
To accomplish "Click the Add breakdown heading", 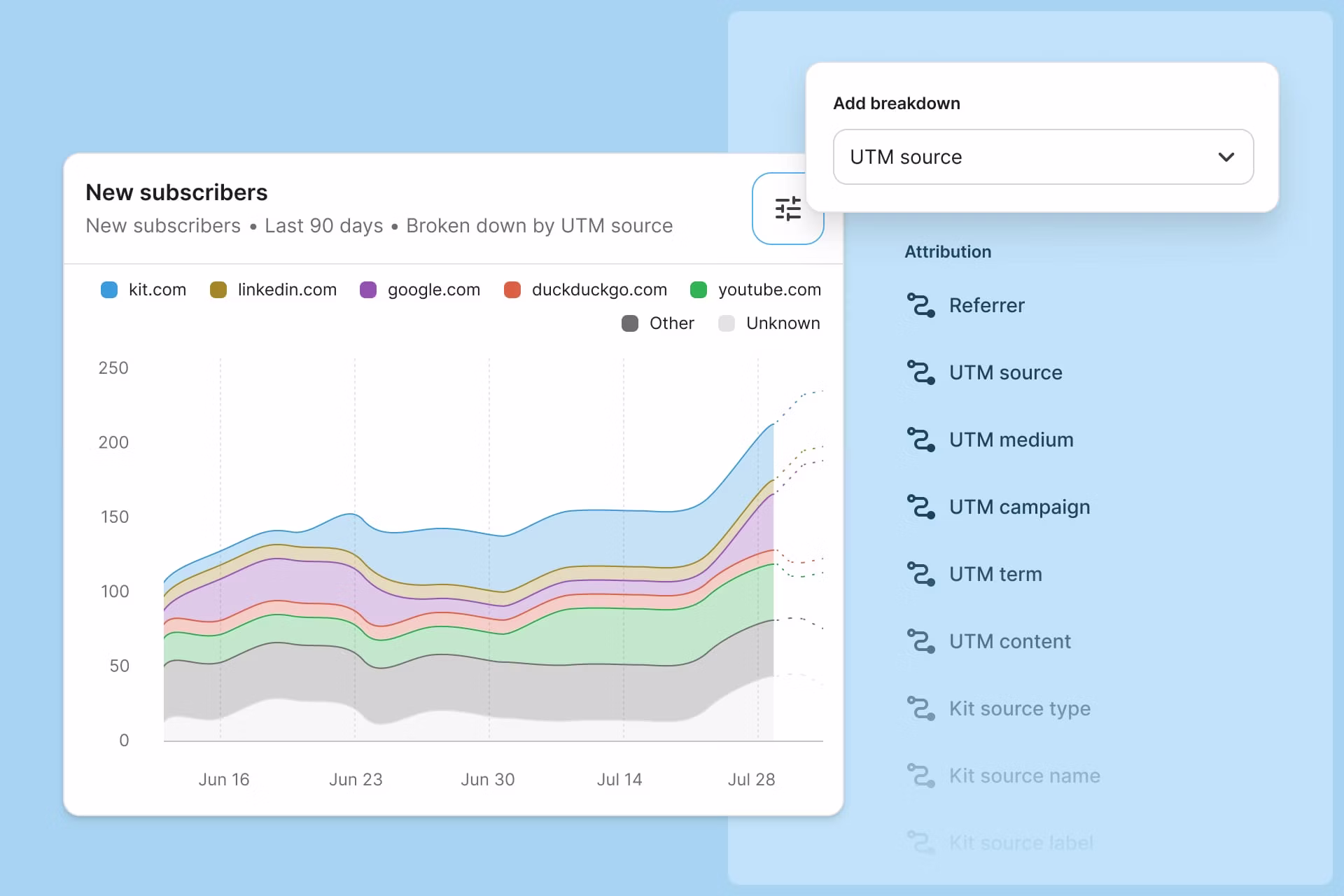I will 897,104.
